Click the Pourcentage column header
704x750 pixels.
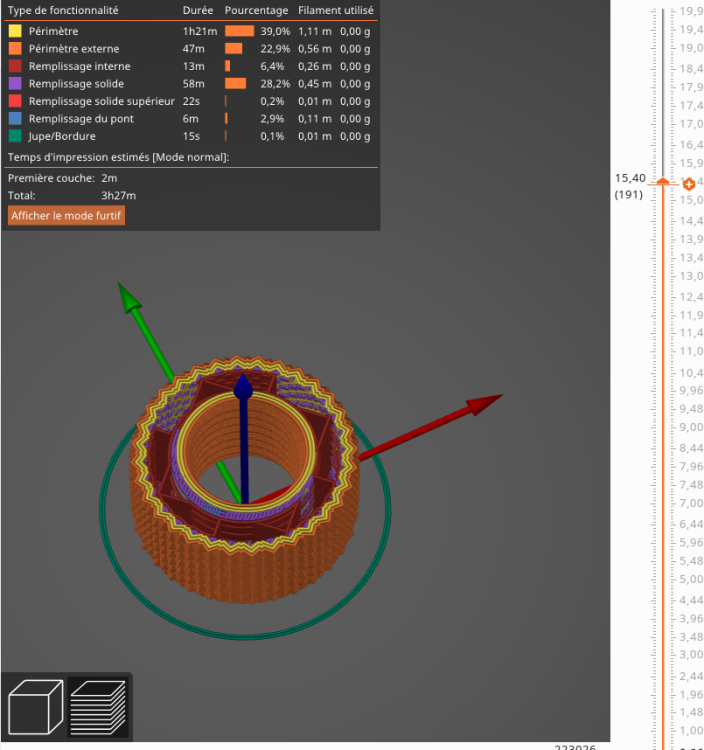click(x=256, y=10)
